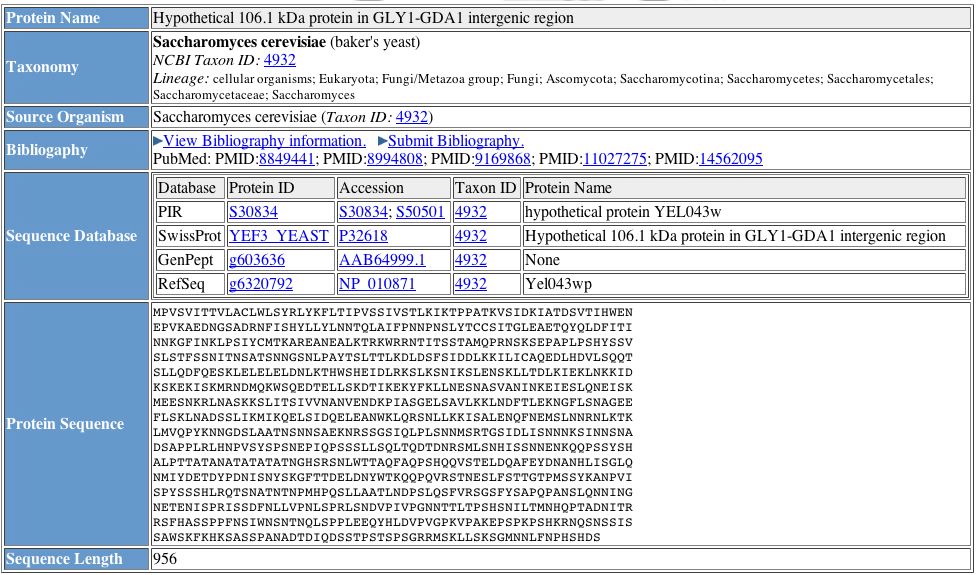Open SwissProt accession P32618

[364, 236]
